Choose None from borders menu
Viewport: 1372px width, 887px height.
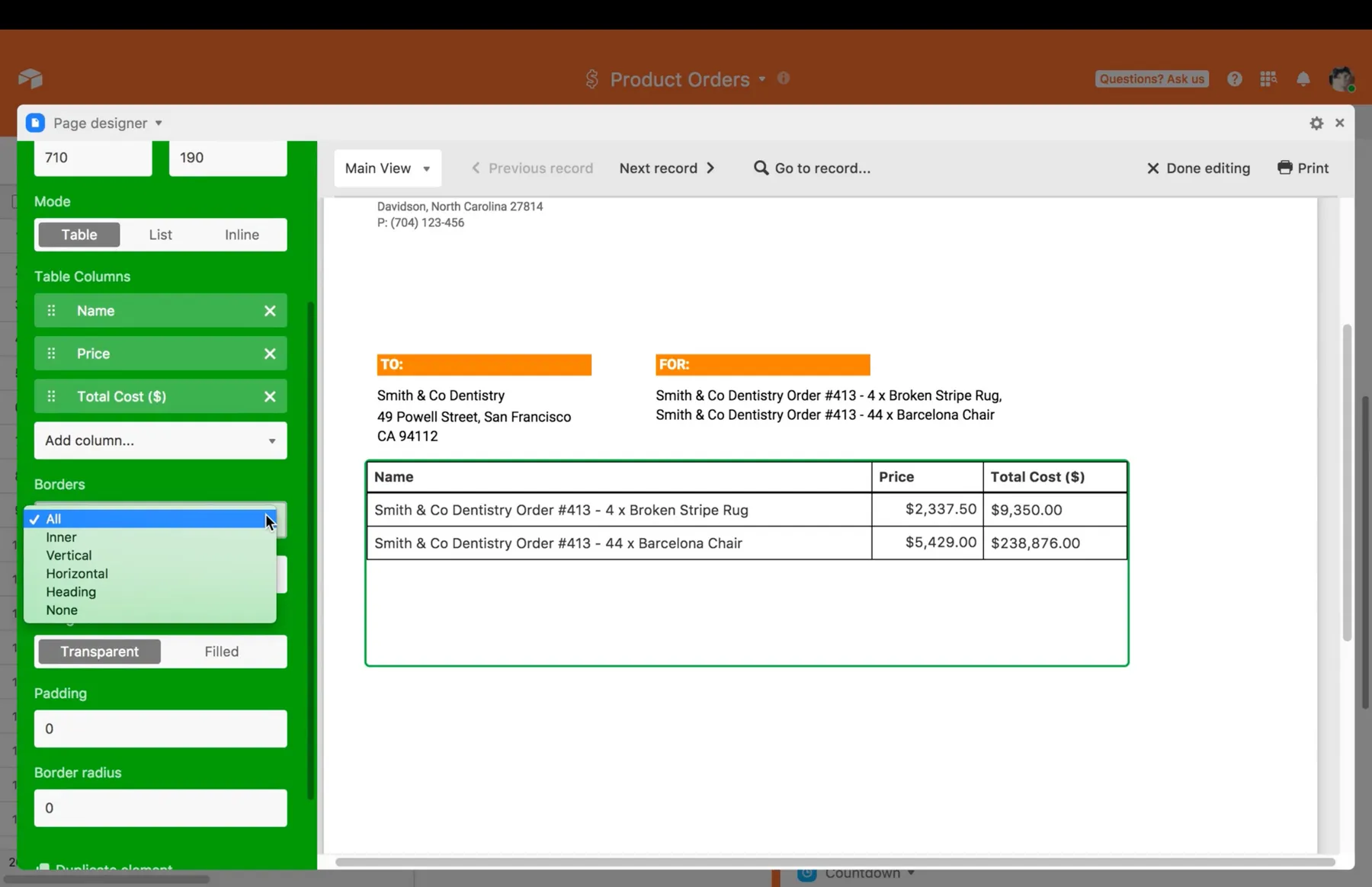(x=62, y=610)
